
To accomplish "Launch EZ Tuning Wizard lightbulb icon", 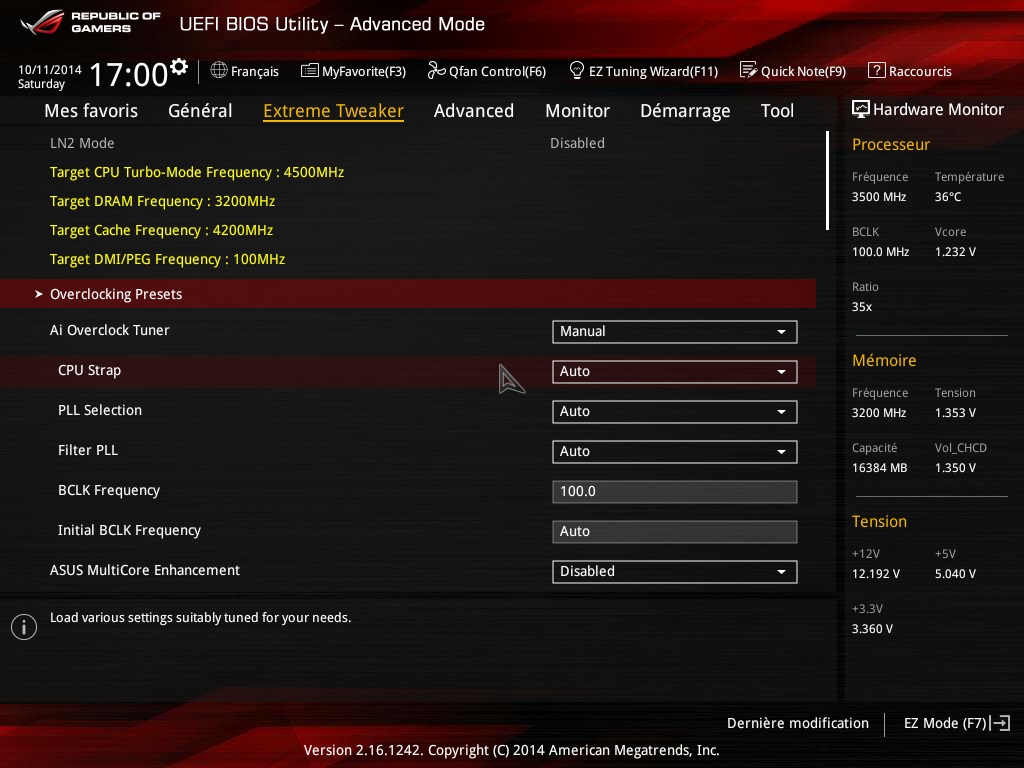I will click(x=577, y=71).
